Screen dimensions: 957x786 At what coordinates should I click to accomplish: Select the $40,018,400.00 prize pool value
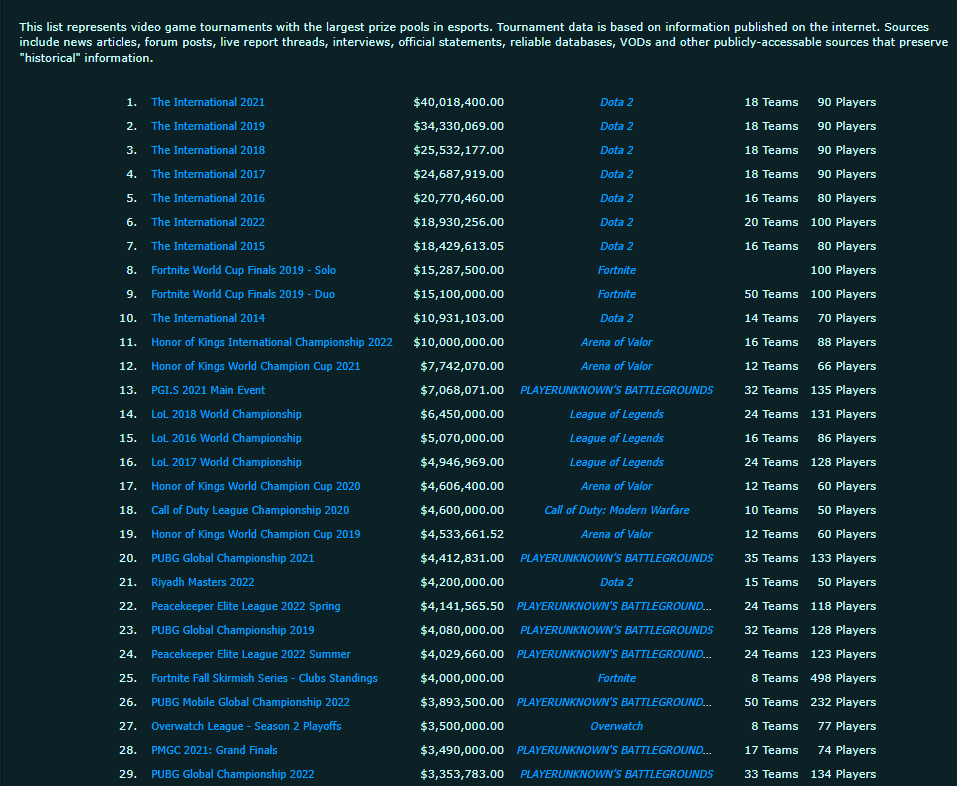[458, 102]
